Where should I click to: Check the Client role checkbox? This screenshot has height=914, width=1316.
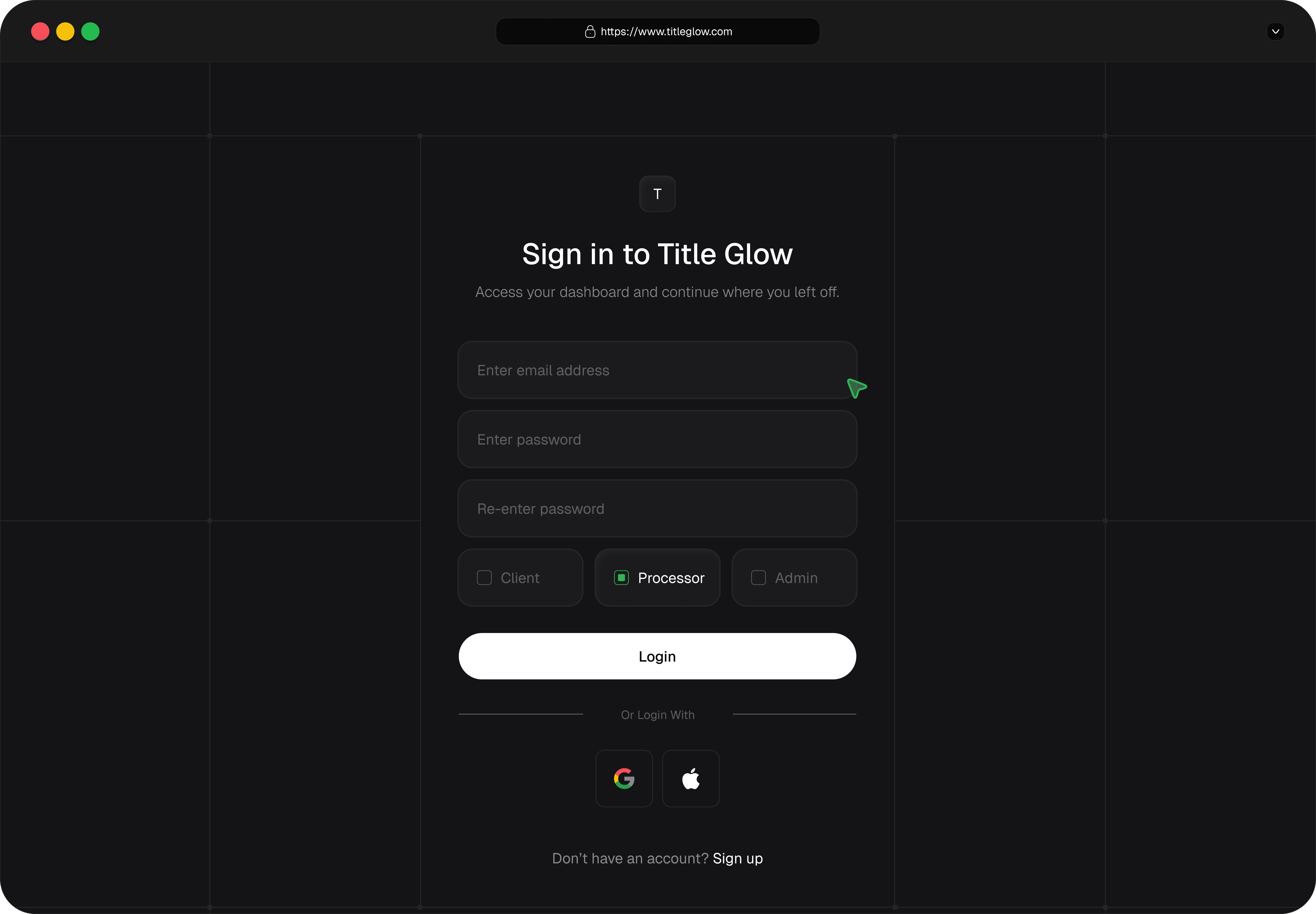pos(484,577)
